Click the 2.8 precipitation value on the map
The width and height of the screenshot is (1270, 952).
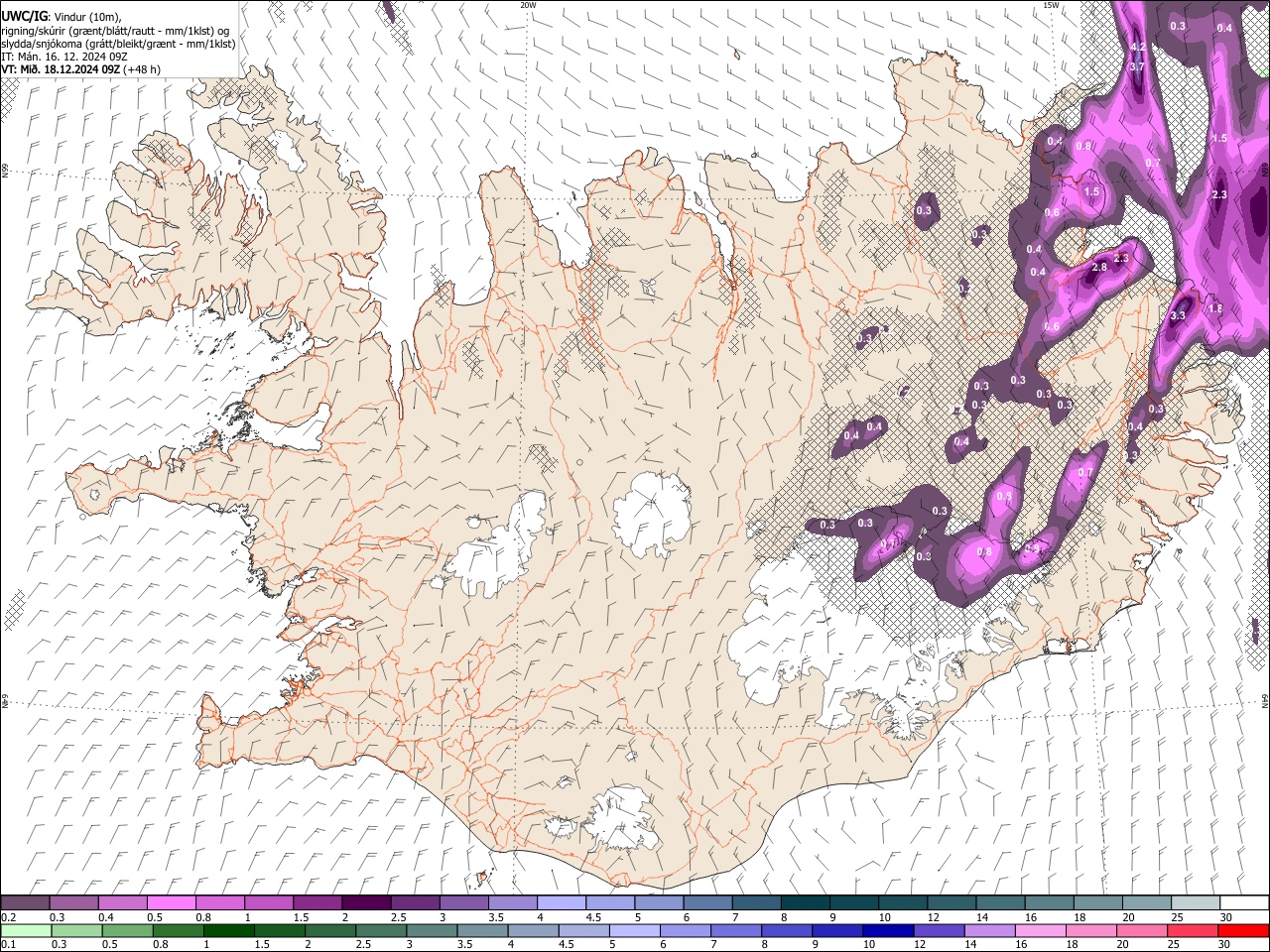(x=1099, y=268)
